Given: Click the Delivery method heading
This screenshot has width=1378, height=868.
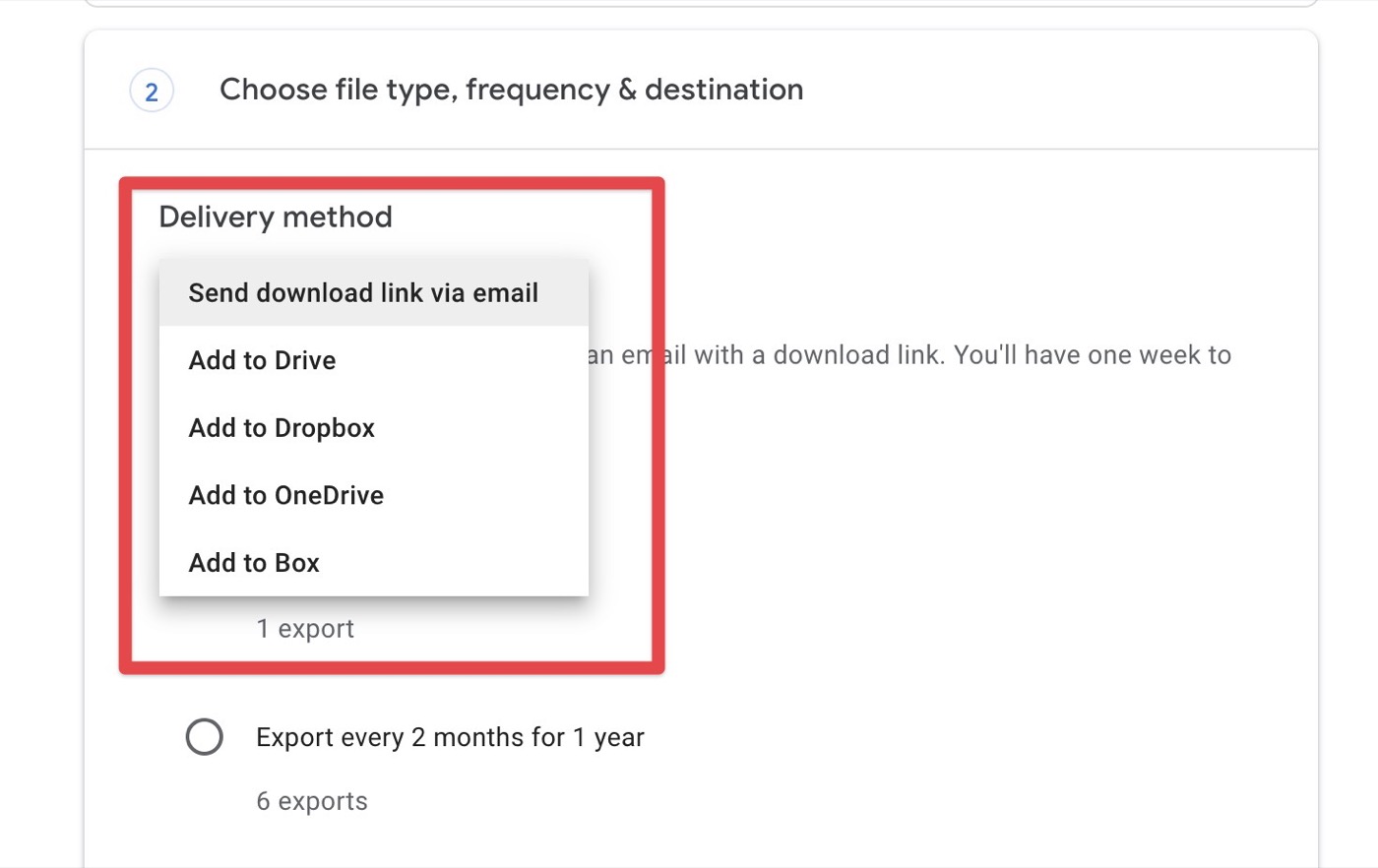Looking at the screenshot, I should [x=276, y=217].
